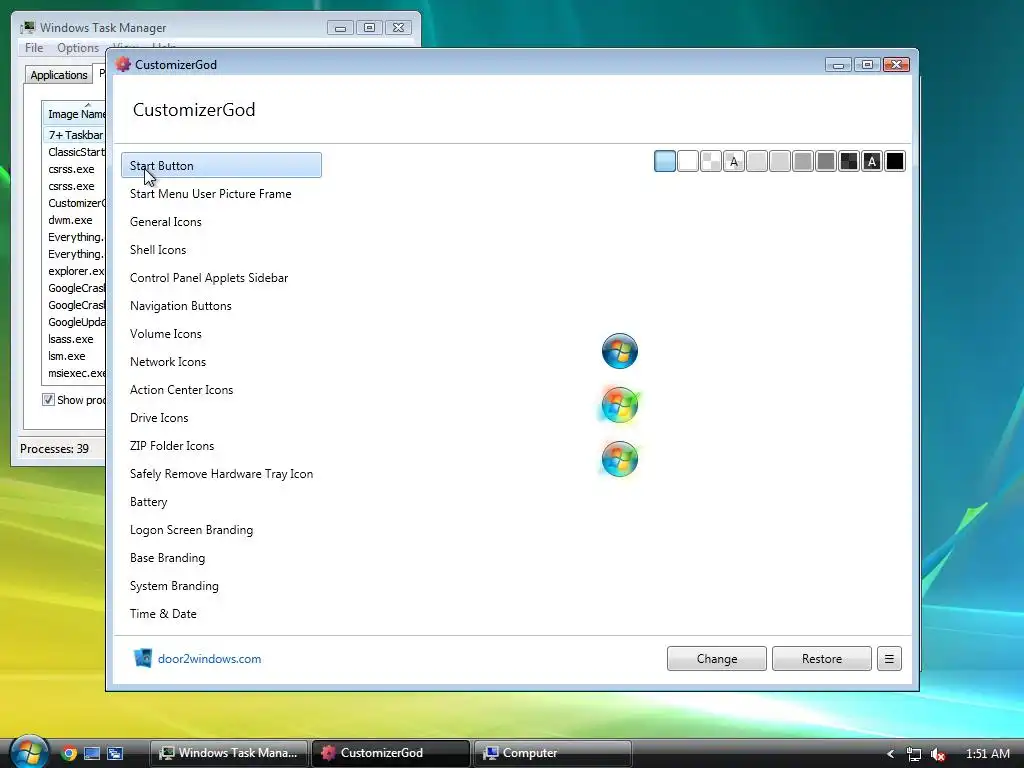Click the door2windows logo icon
Image resolution: width=1024 pixels, height=768 pixels.
[x=142, y=658]
